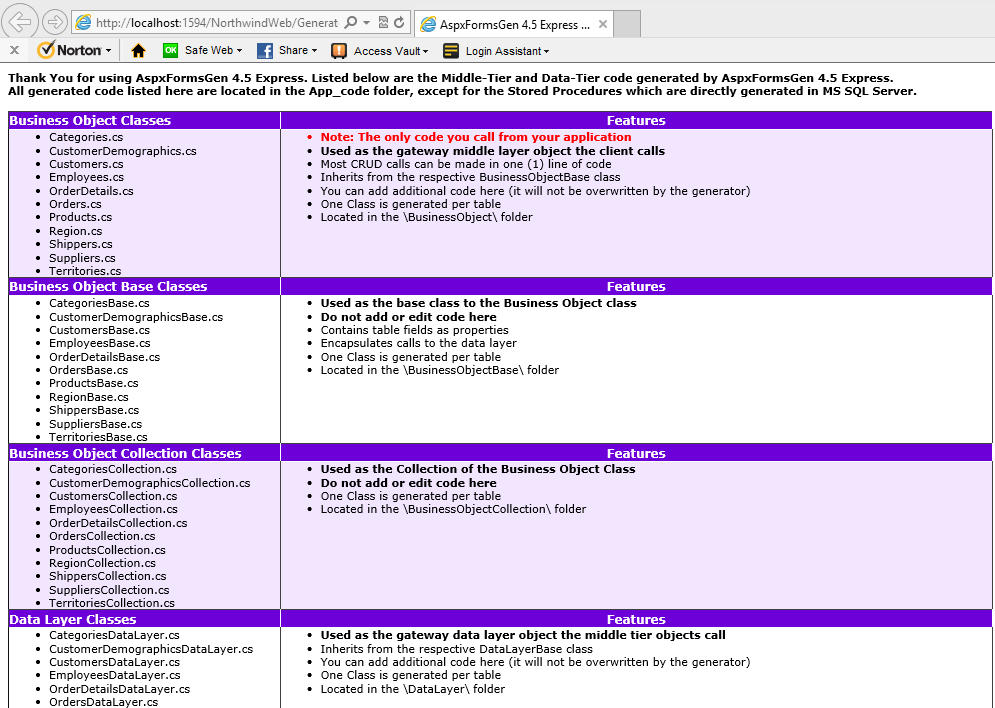This screenshot has height=708, width=995.
Task: Click 'Encapsulates calls to the data layer' line
Action: tap(419, 343)
